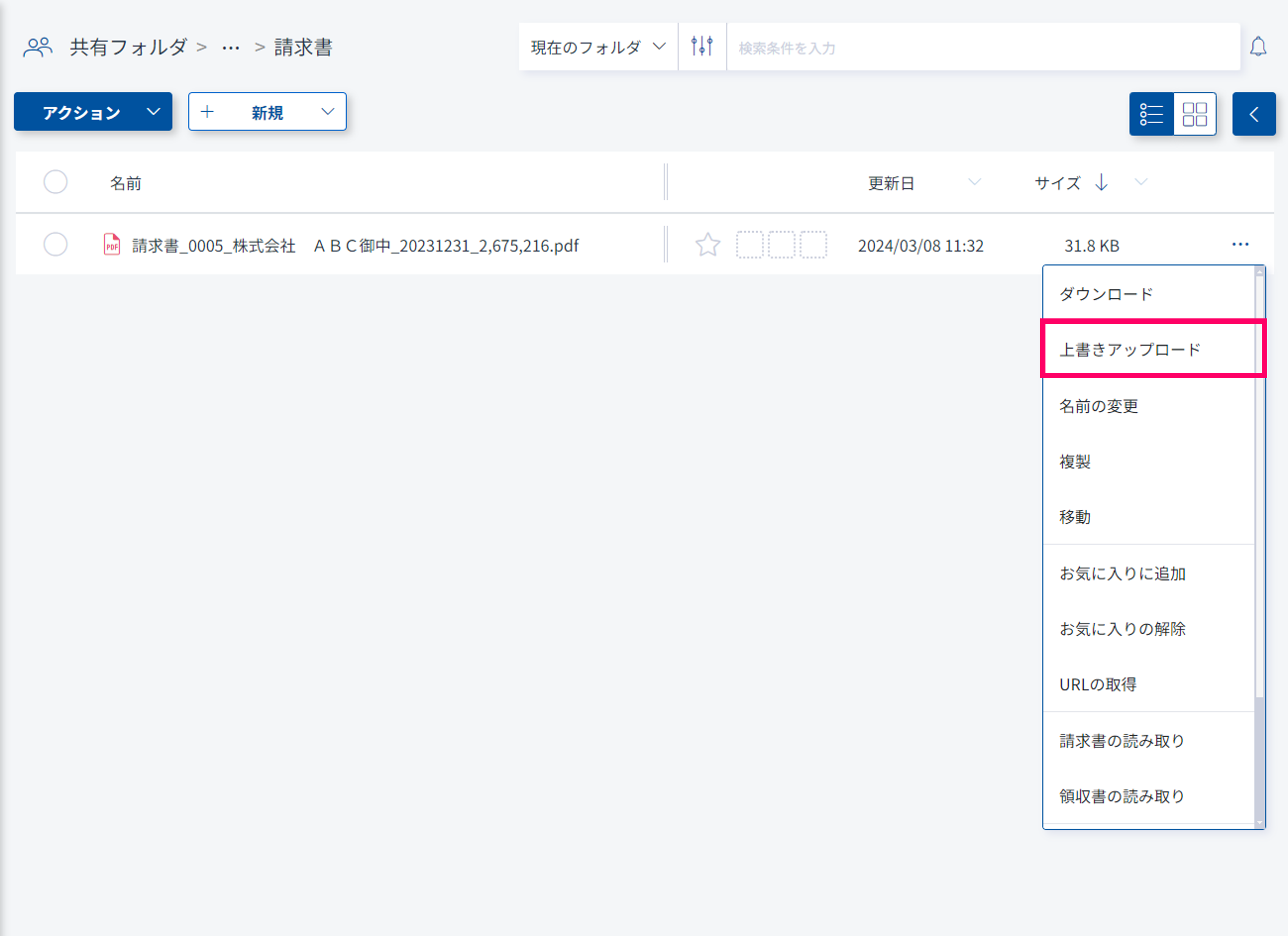The width and height of the screenshot is (1288, 936).
Task: Open the 現在のフォルダ search scope dropdown
Action: pyautogui.click(x=597, y=47)
